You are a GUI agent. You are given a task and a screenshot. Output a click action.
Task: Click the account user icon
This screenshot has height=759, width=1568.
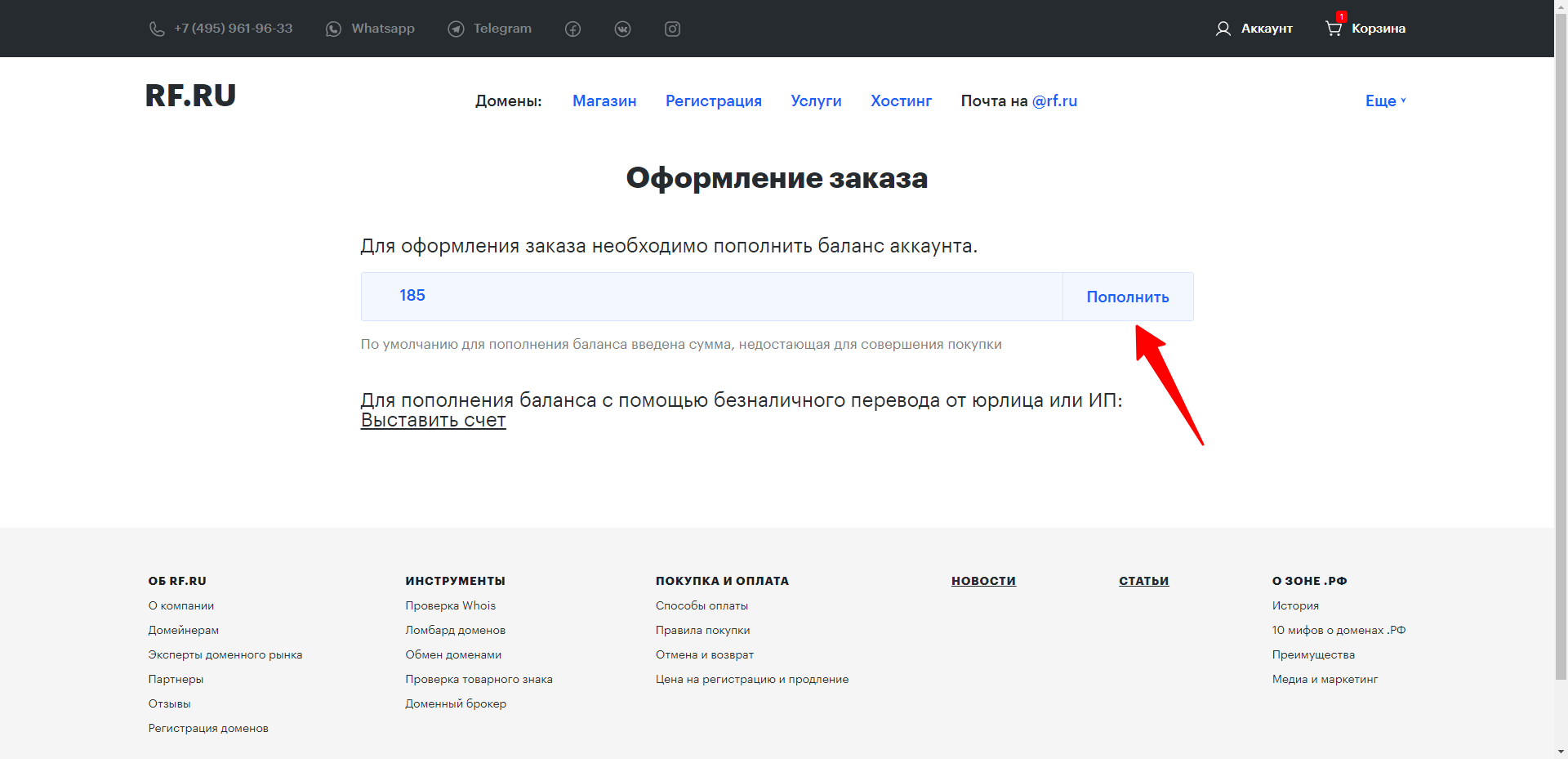[1223, 29]
